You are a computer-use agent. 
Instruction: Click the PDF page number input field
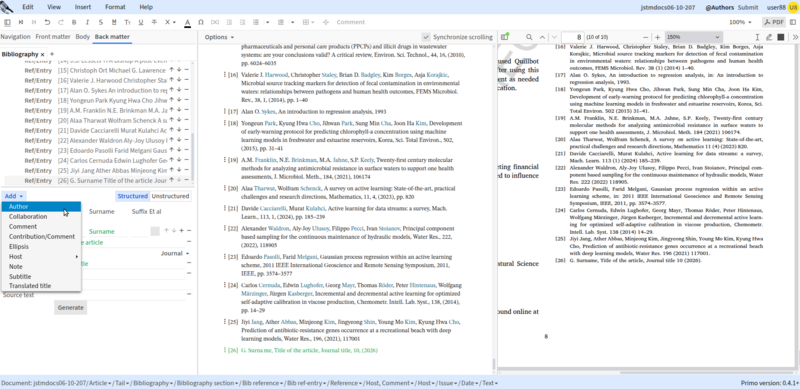pos(572,37)
